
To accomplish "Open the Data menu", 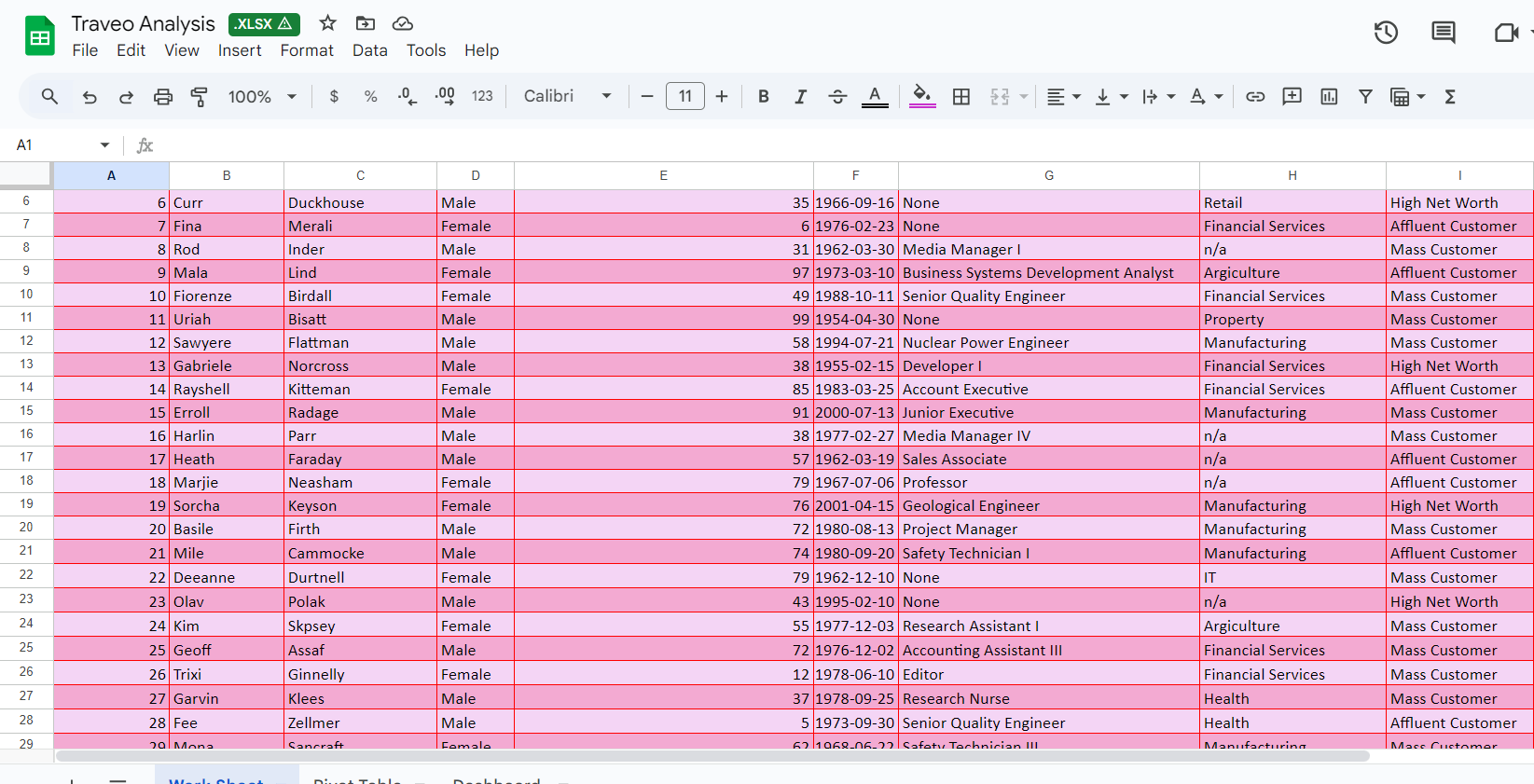I will pyautogui.click(x=369, y=50).
